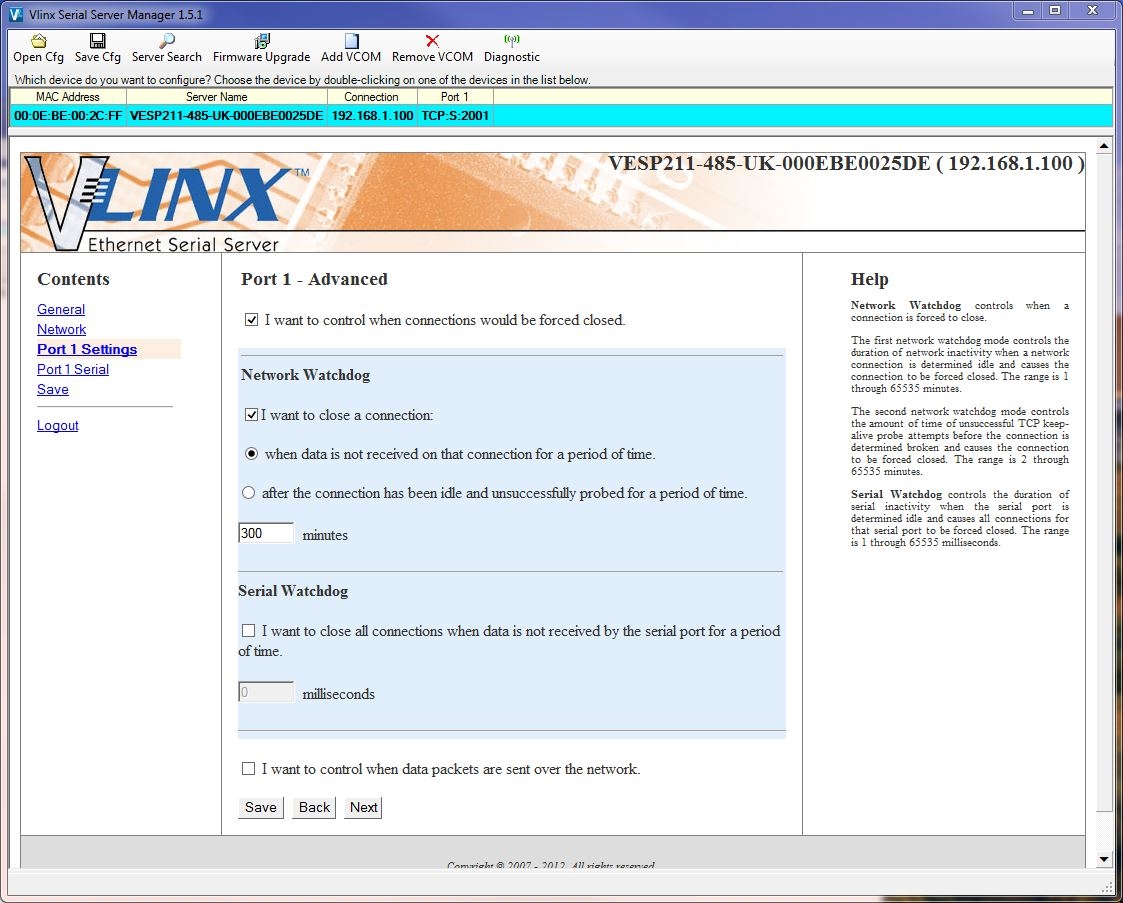The width and height of the screenshot is (1123, 903).
Task: Click the Open Cfg folder icon
Action: pyautogui.click(x=38, y=42)
